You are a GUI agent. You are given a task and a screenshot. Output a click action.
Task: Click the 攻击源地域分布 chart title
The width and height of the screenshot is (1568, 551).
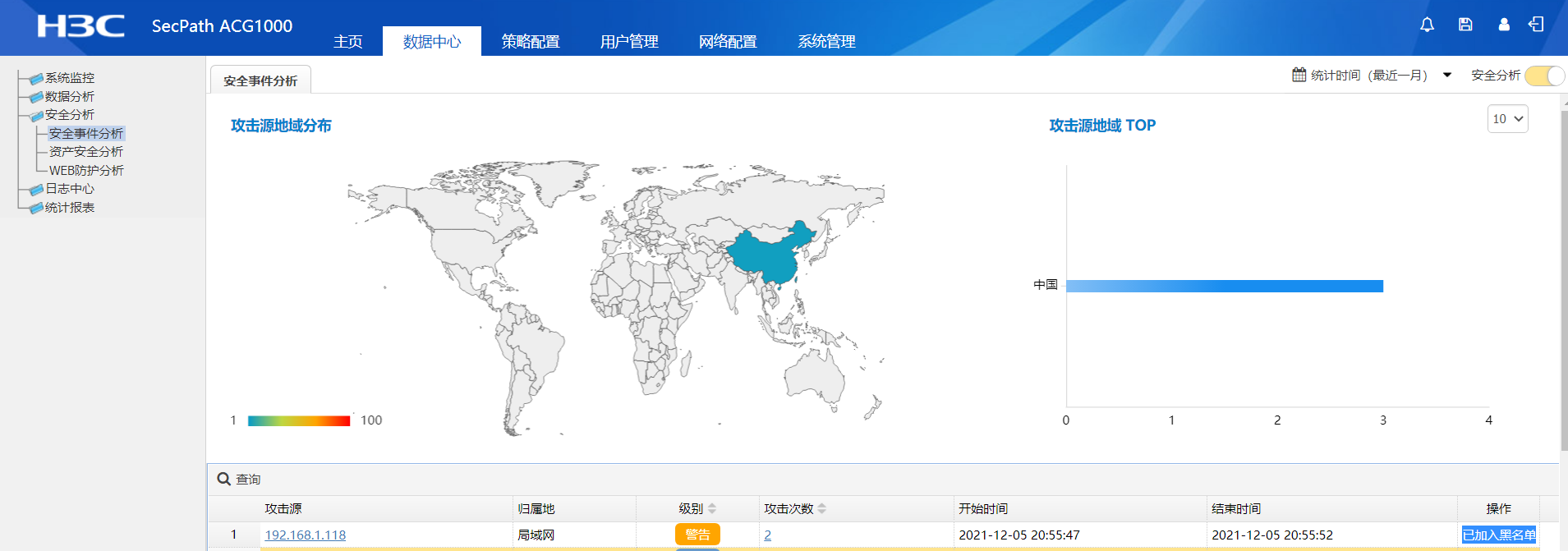click(281, 126)
